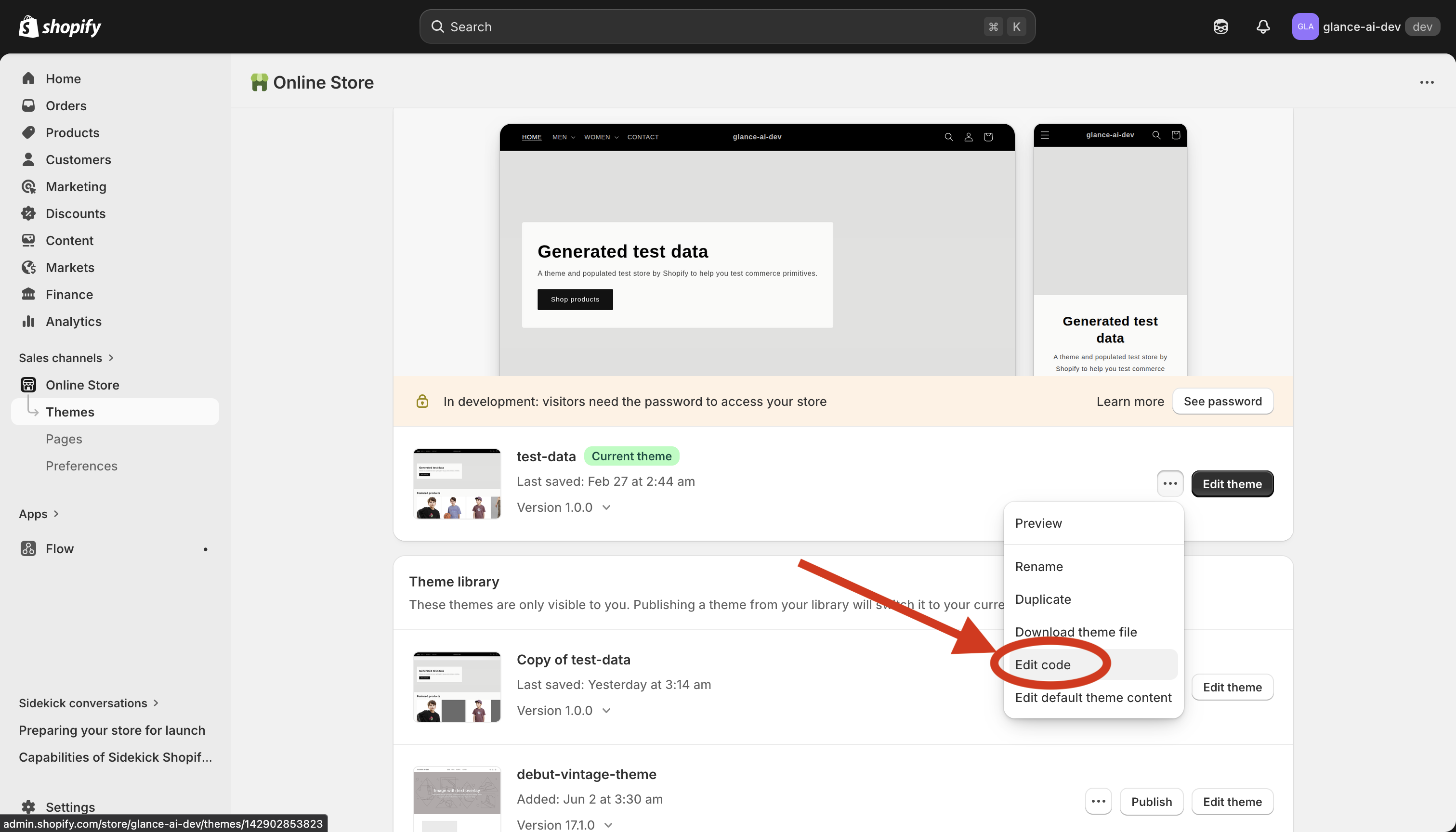1456x832 pixels.
Task: Open three-dot menu for debut-vintage-theme
Action: 1098,801
